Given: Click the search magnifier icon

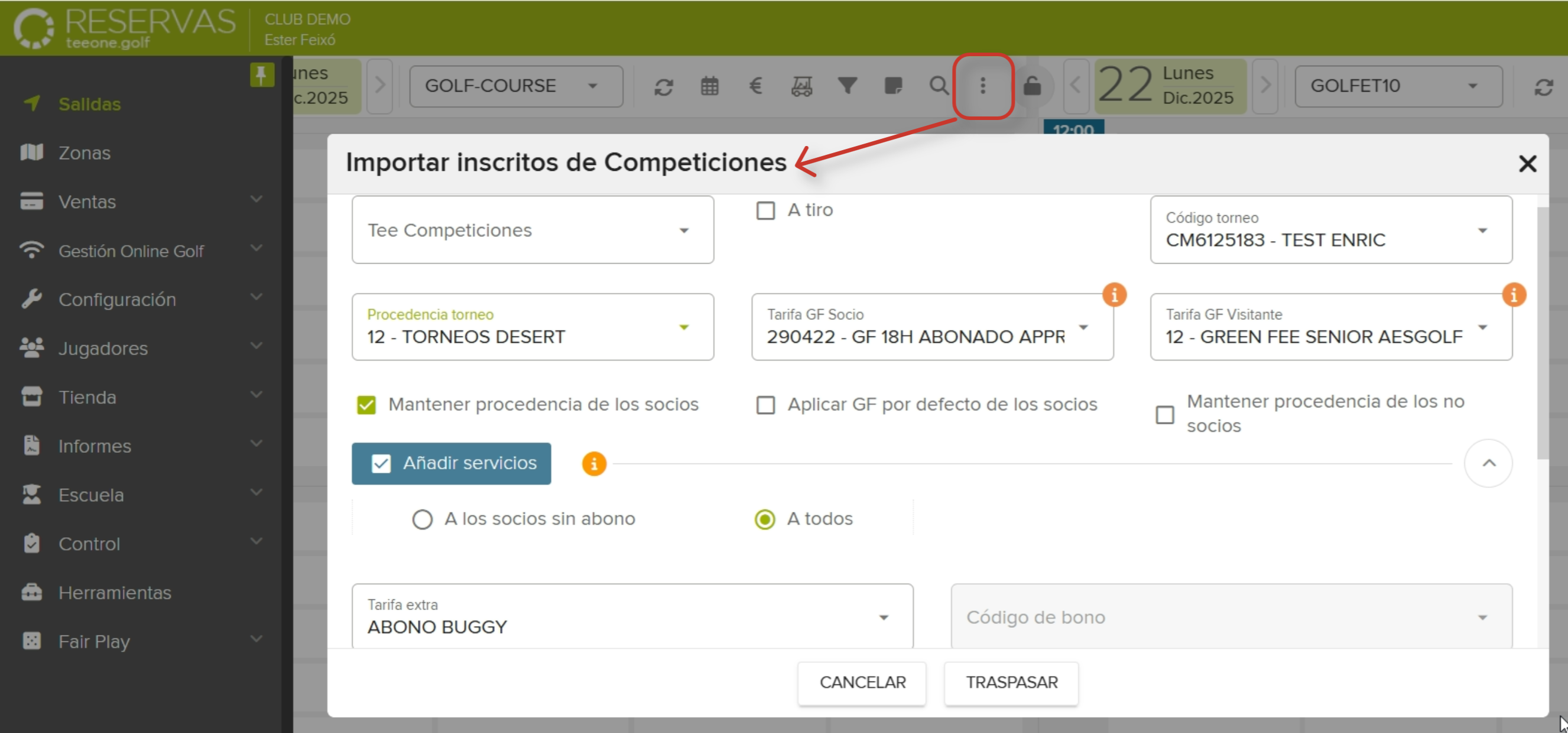Looking at the screenshot, I should [939, 86].
